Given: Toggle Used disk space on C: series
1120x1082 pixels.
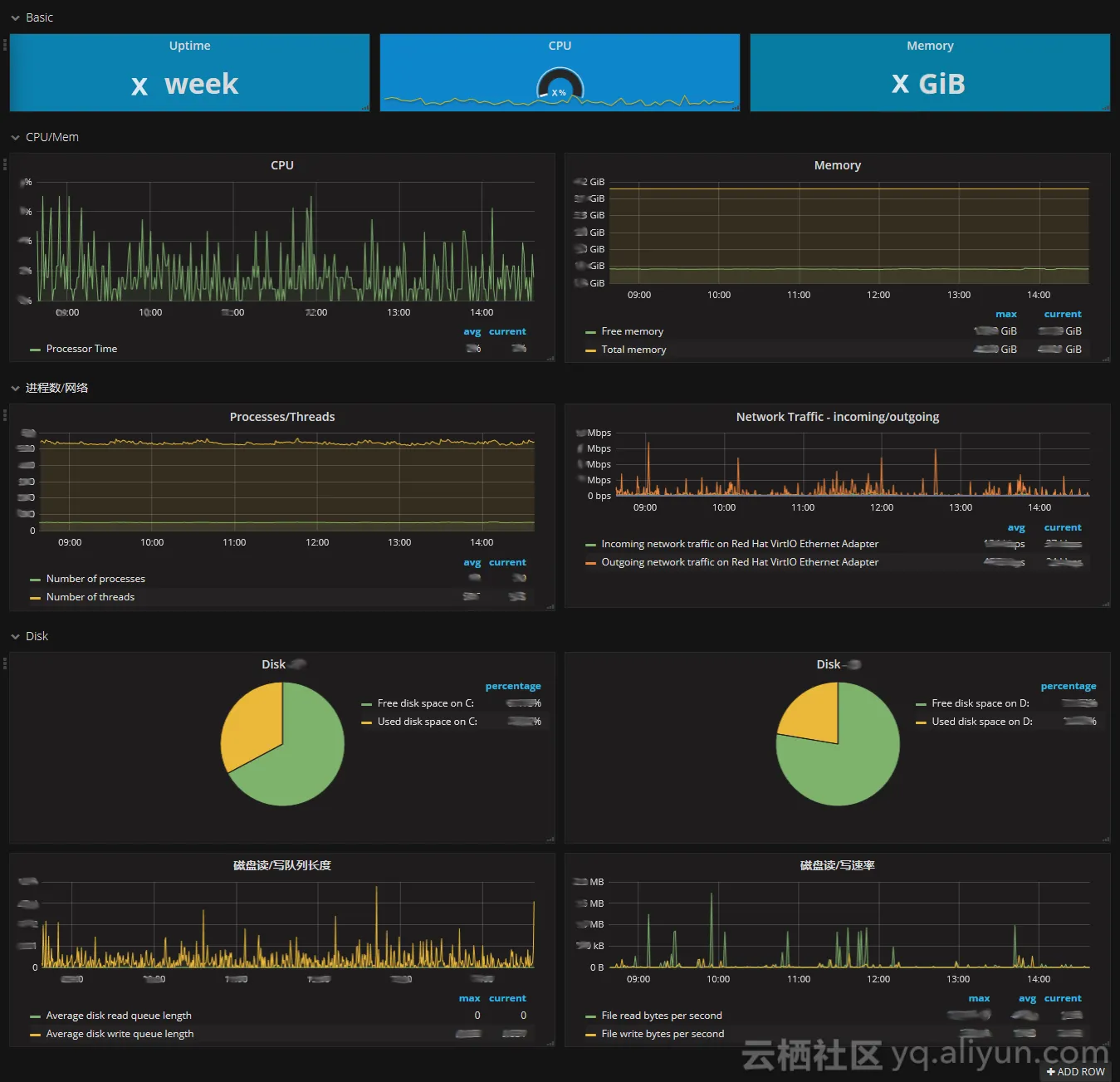Looking at the screenshot, I should point(427,722).
